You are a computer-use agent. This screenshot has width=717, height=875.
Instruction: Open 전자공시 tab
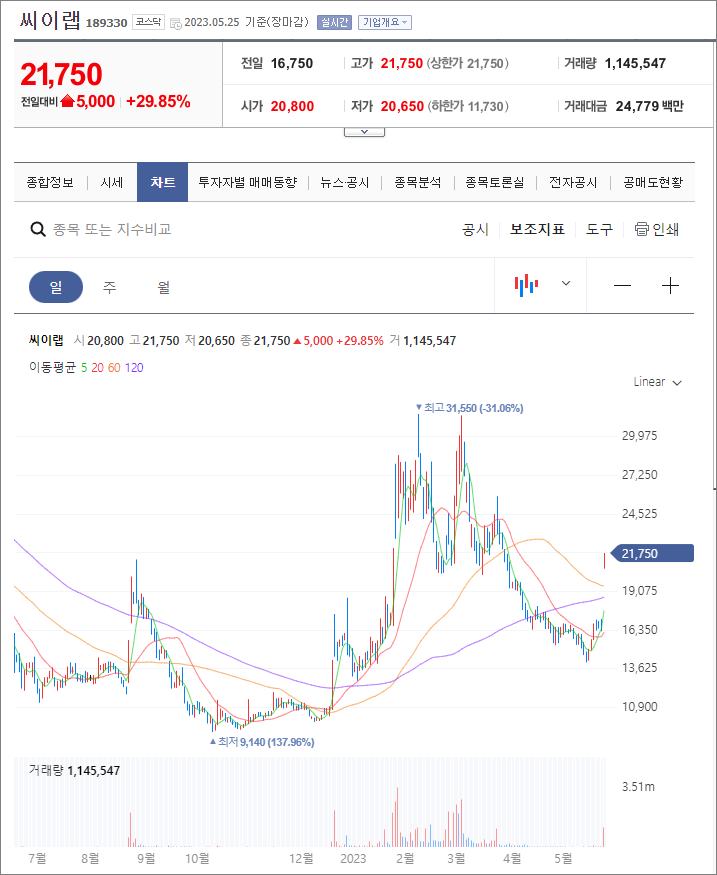573,182
